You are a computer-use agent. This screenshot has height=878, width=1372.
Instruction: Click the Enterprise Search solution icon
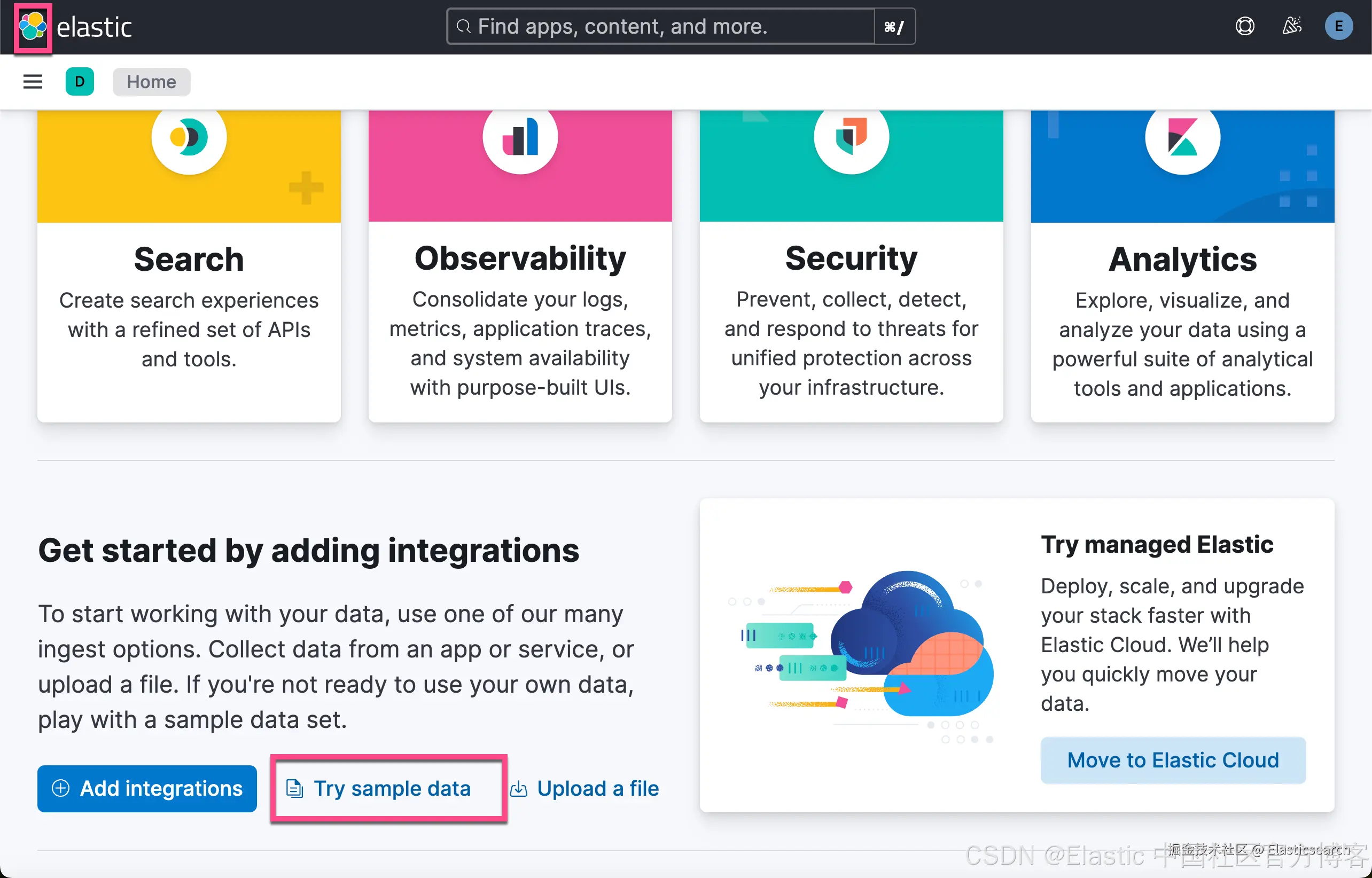coord(189,137)
